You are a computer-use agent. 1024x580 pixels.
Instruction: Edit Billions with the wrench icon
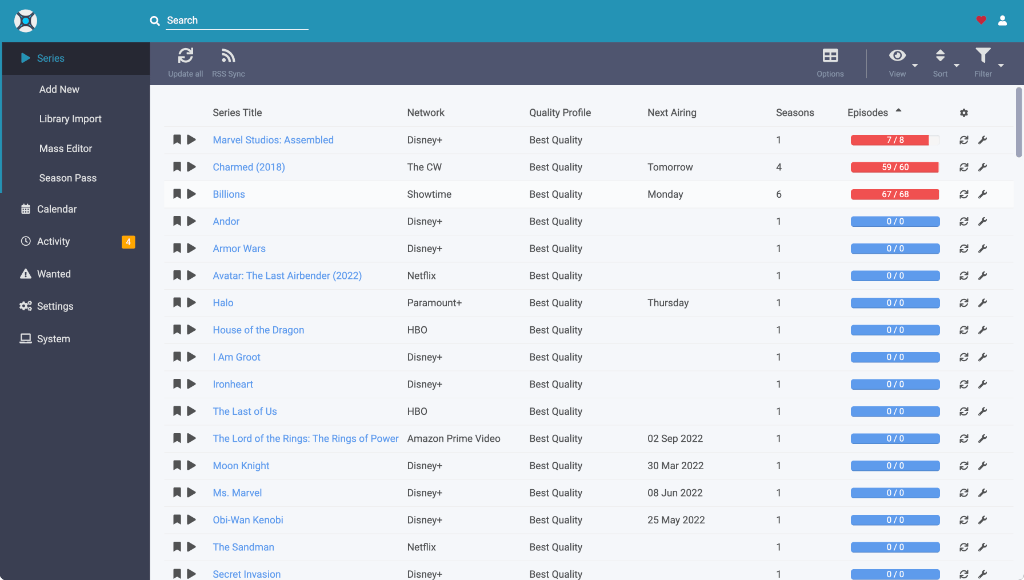pyautogui.click(x=982, y=194)
